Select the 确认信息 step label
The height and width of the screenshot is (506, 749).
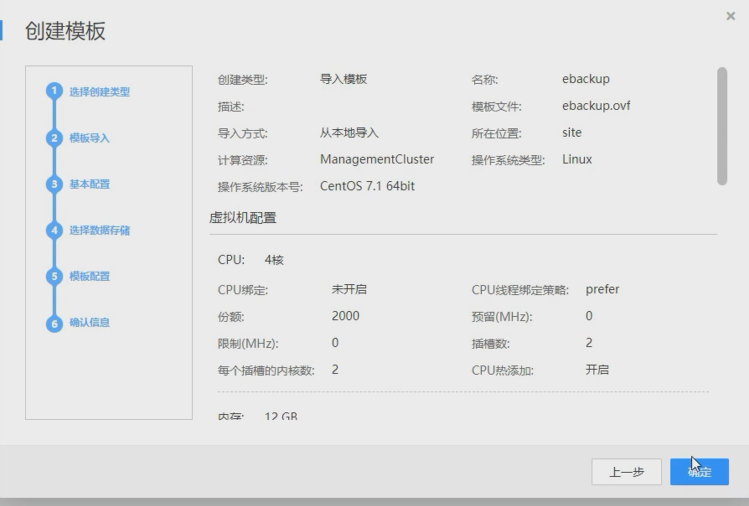(89, 322)
